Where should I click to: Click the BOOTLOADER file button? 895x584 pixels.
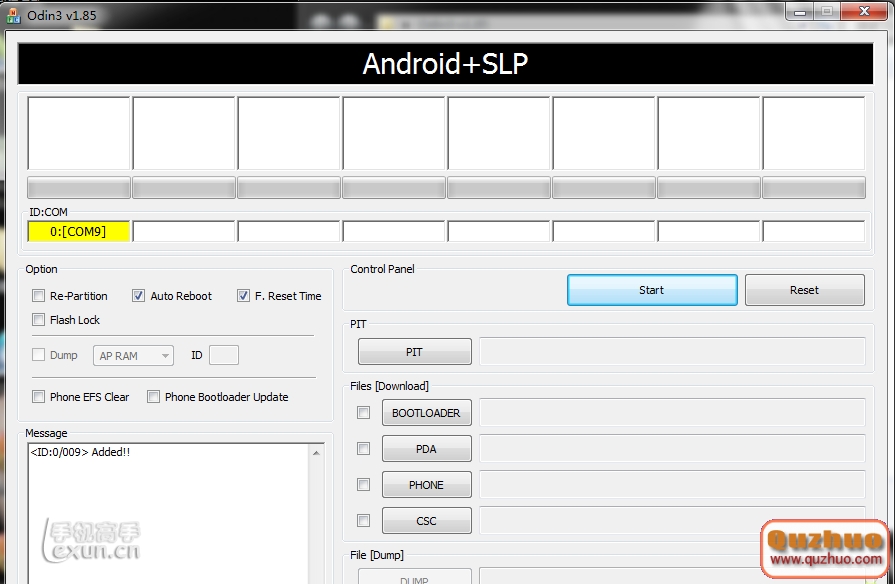[426, 413]
